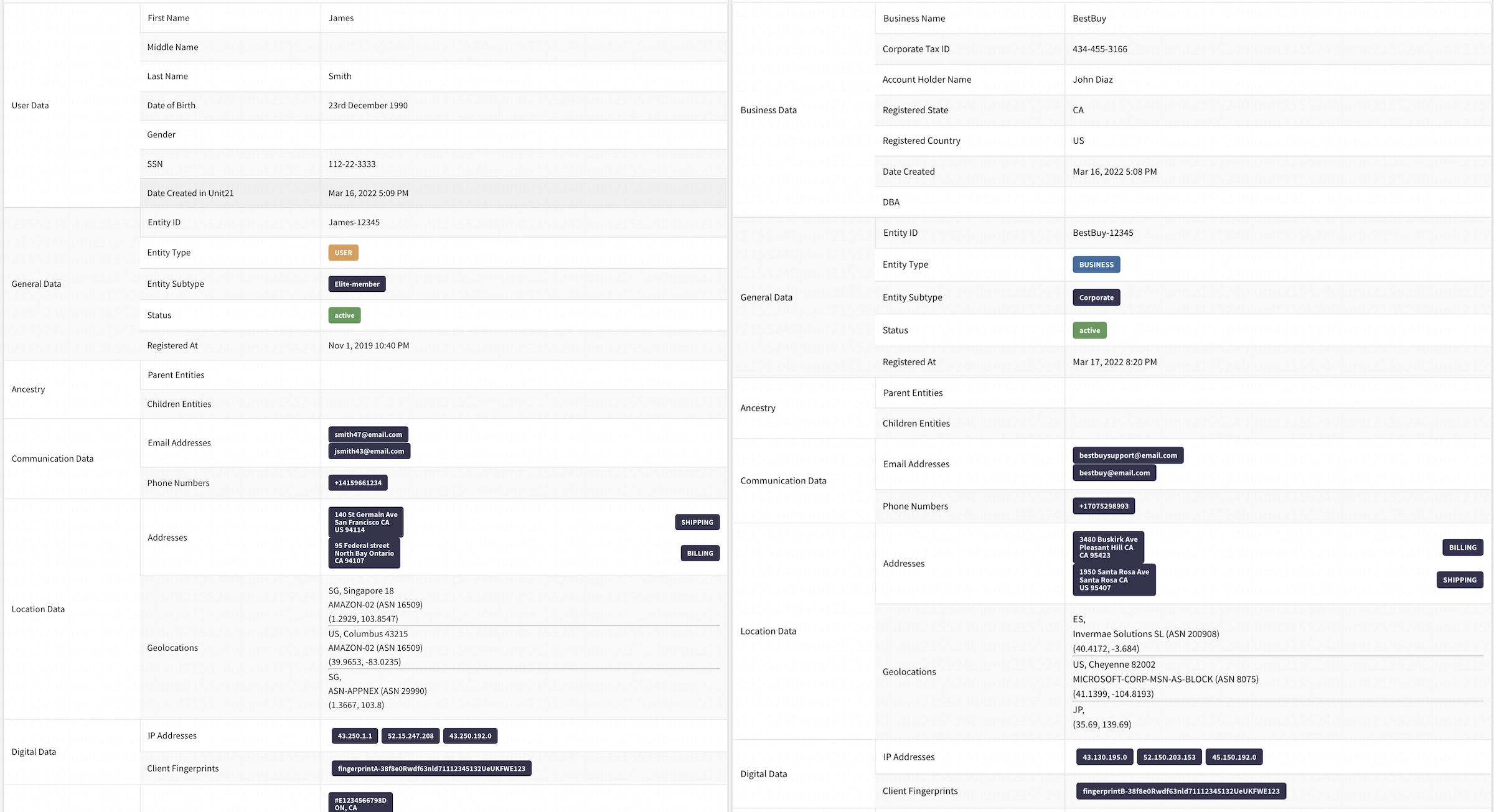Viewport: 1494px width, 812px height.
Task: Select the +17075298993 phone number chip
Action: (x=1103, y=506)
